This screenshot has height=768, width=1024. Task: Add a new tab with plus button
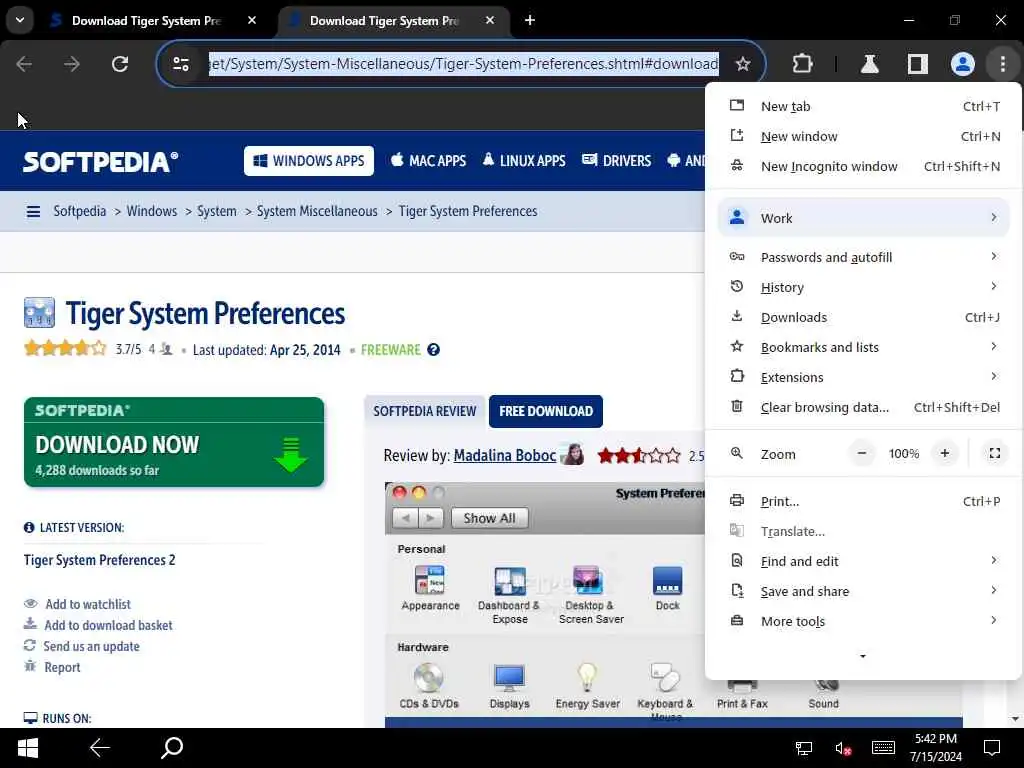[530, 20]
